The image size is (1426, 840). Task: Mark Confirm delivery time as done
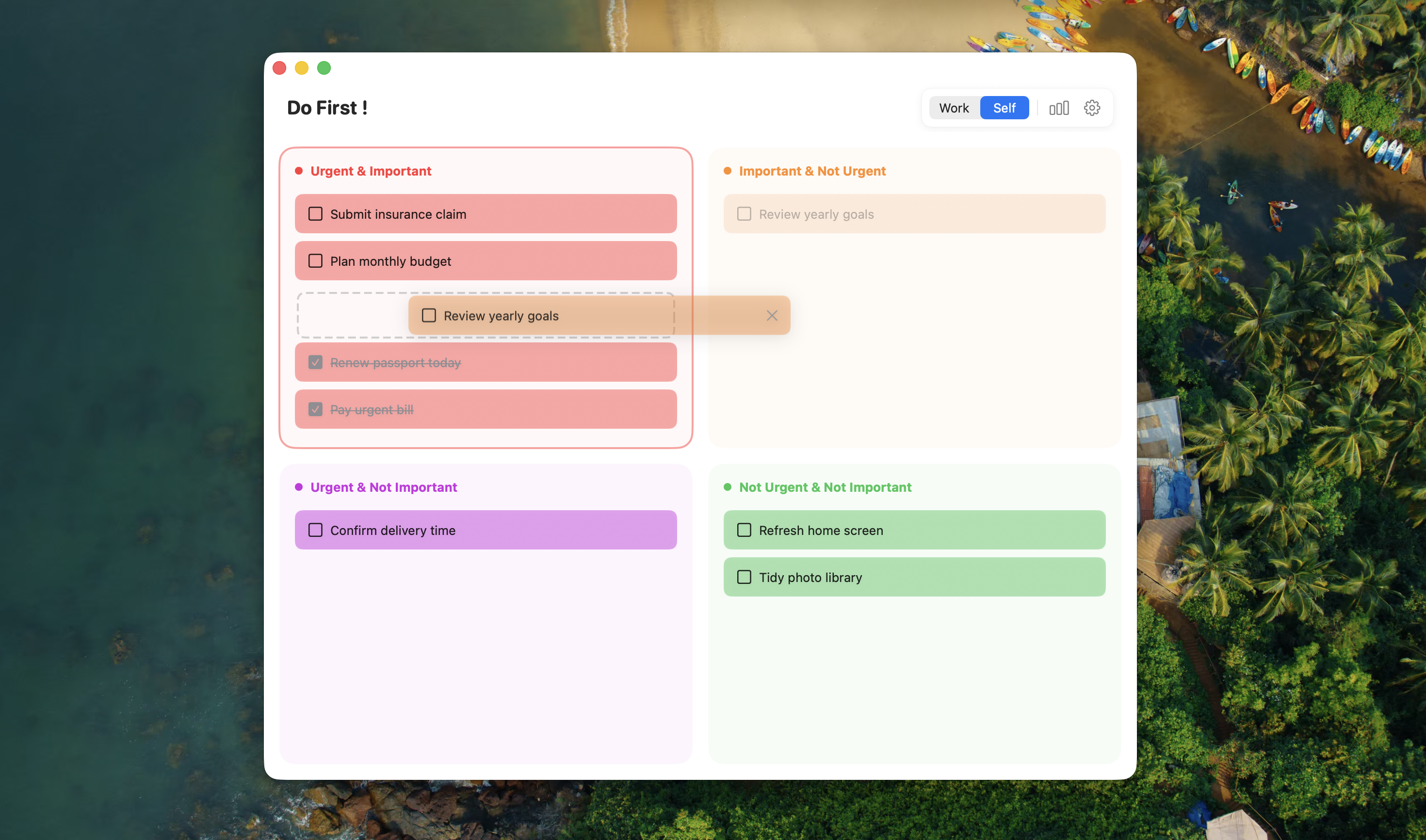(315, 529)
